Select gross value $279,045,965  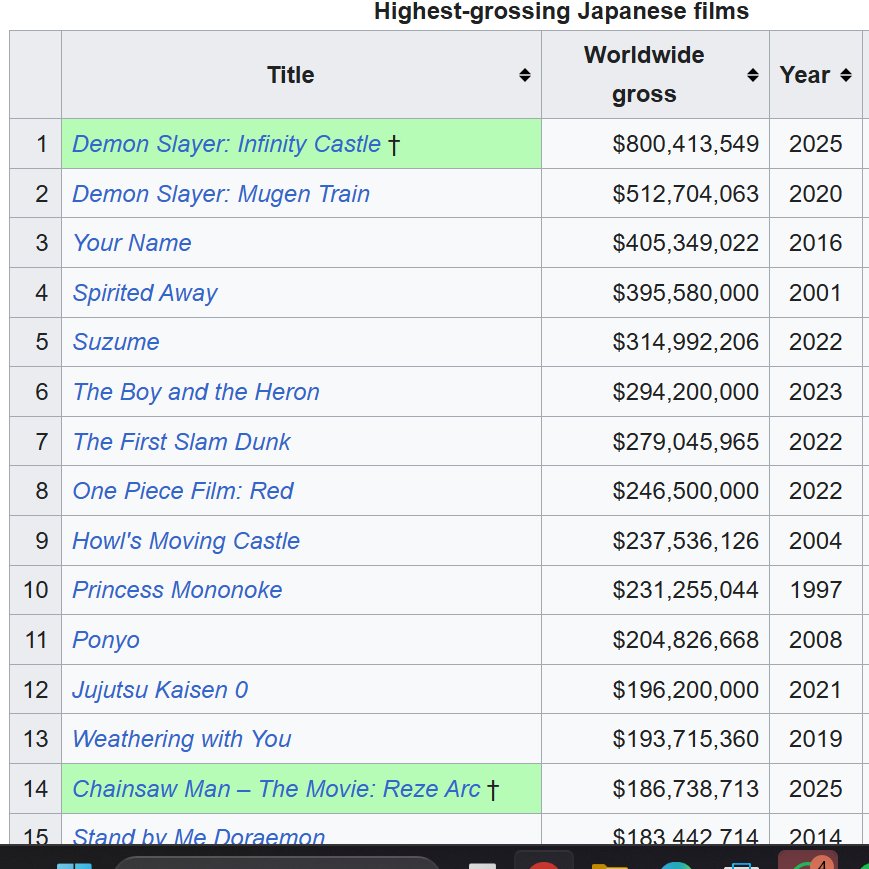[x=686, y=442]
